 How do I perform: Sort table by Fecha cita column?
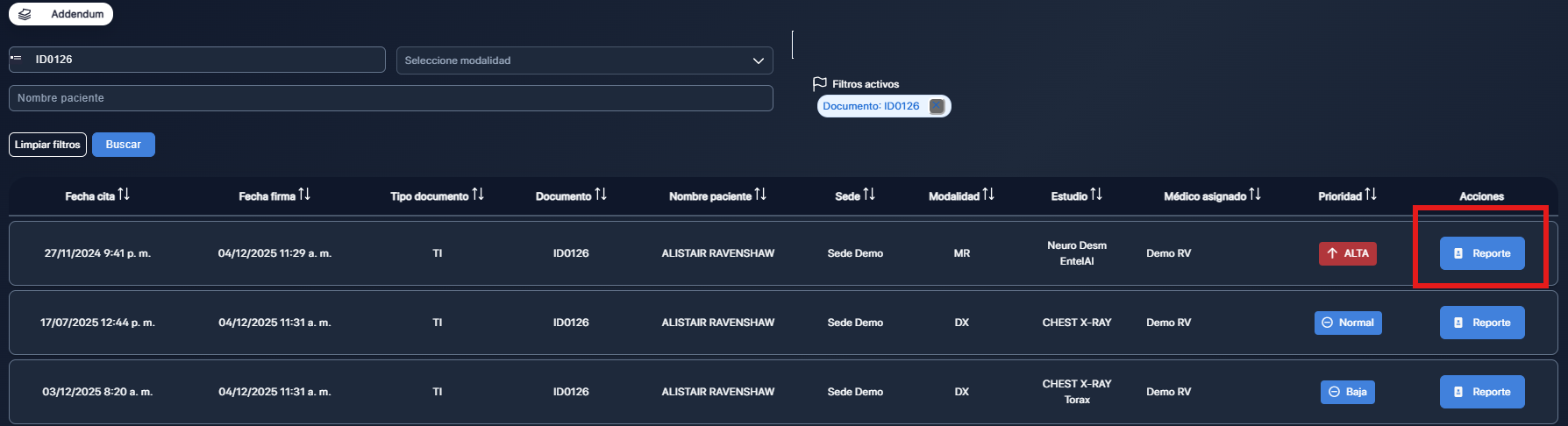click(124, 195)
